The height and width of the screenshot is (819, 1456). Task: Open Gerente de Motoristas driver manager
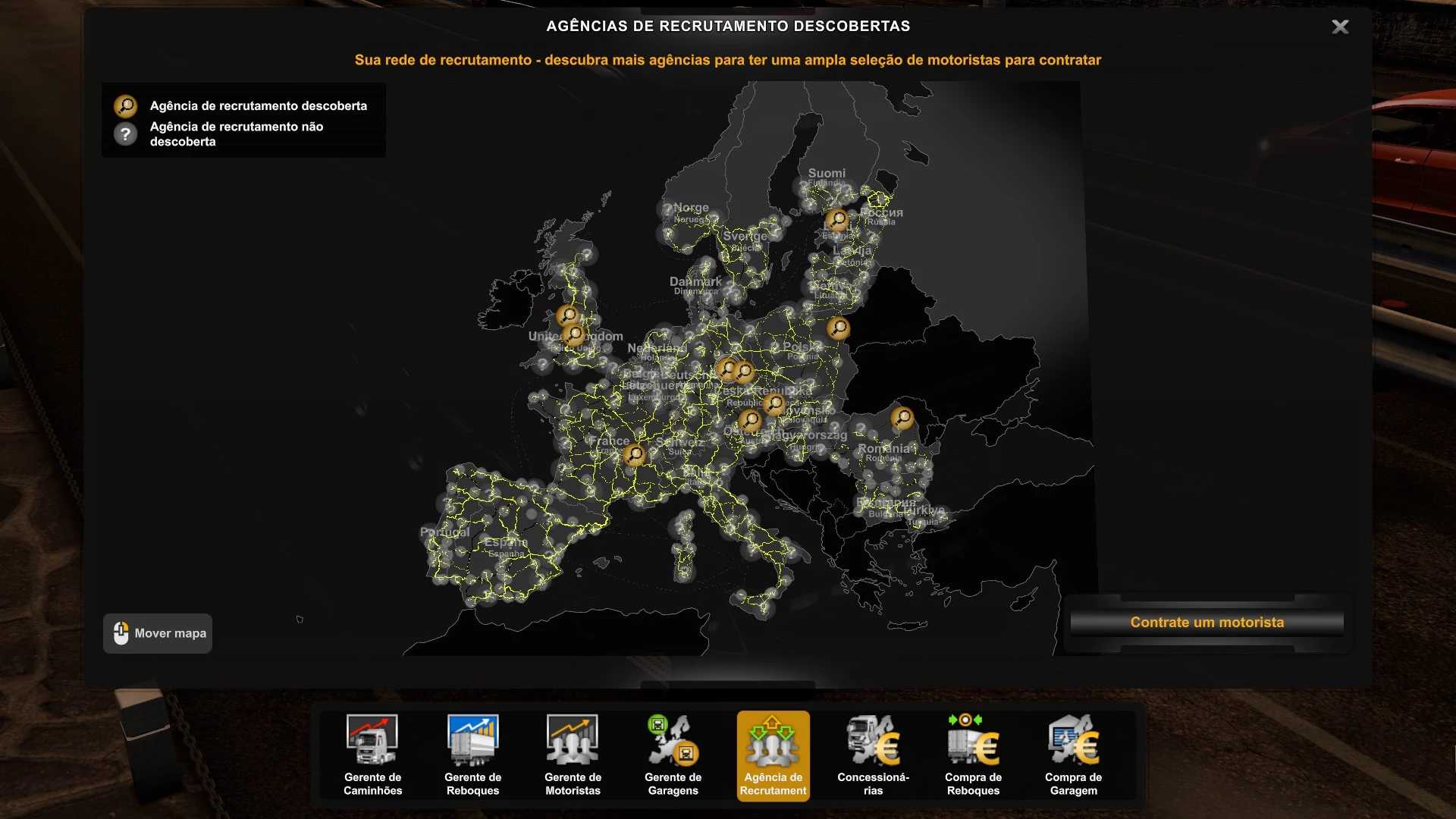point(573,755)
